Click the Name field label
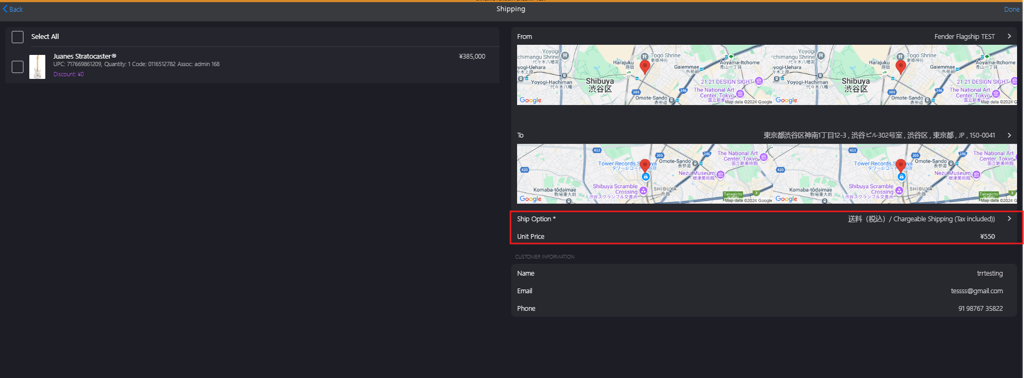The image size is (1024, 378). click(526, 274)
